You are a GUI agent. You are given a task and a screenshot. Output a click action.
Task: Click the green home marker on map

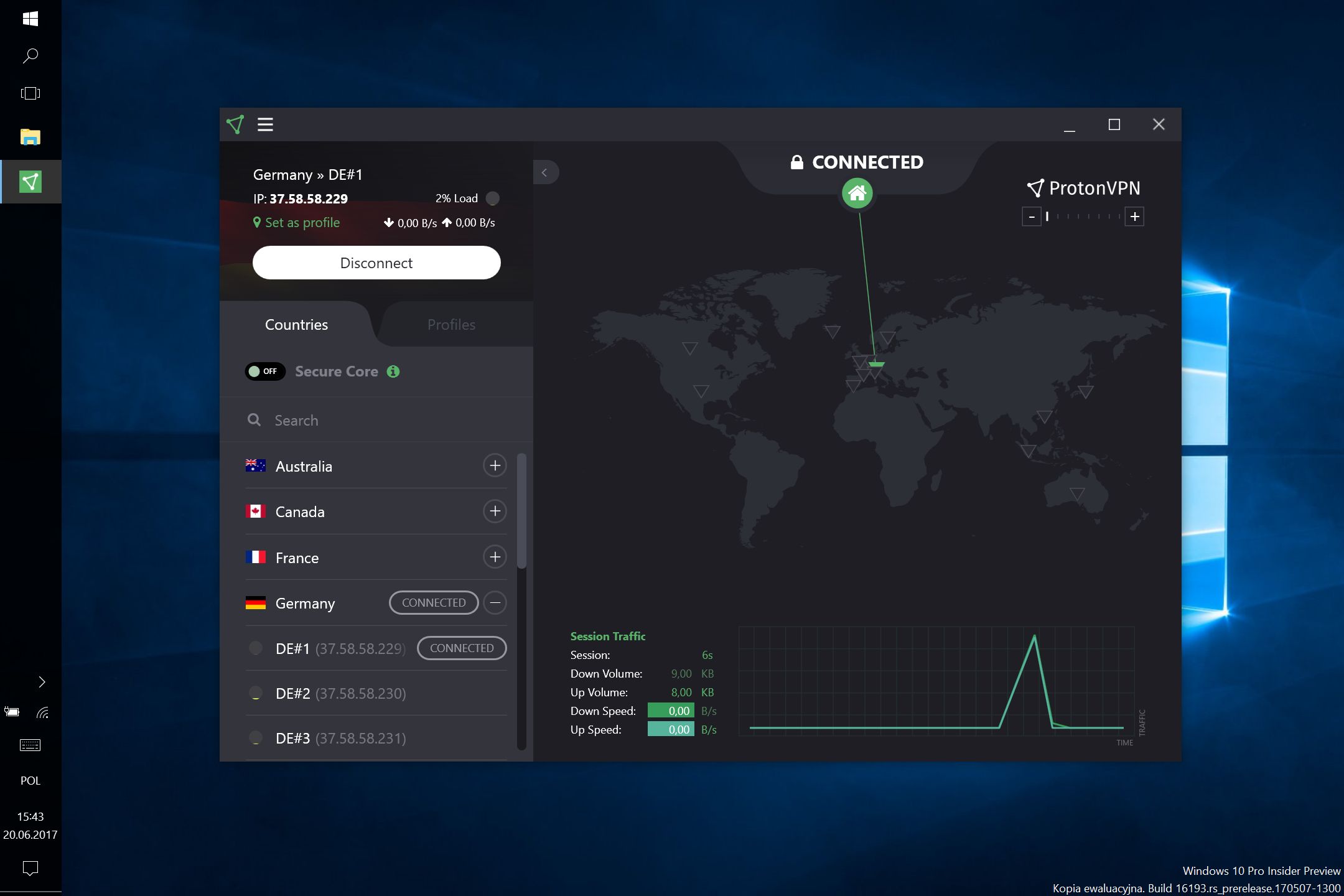coord(857,193)
